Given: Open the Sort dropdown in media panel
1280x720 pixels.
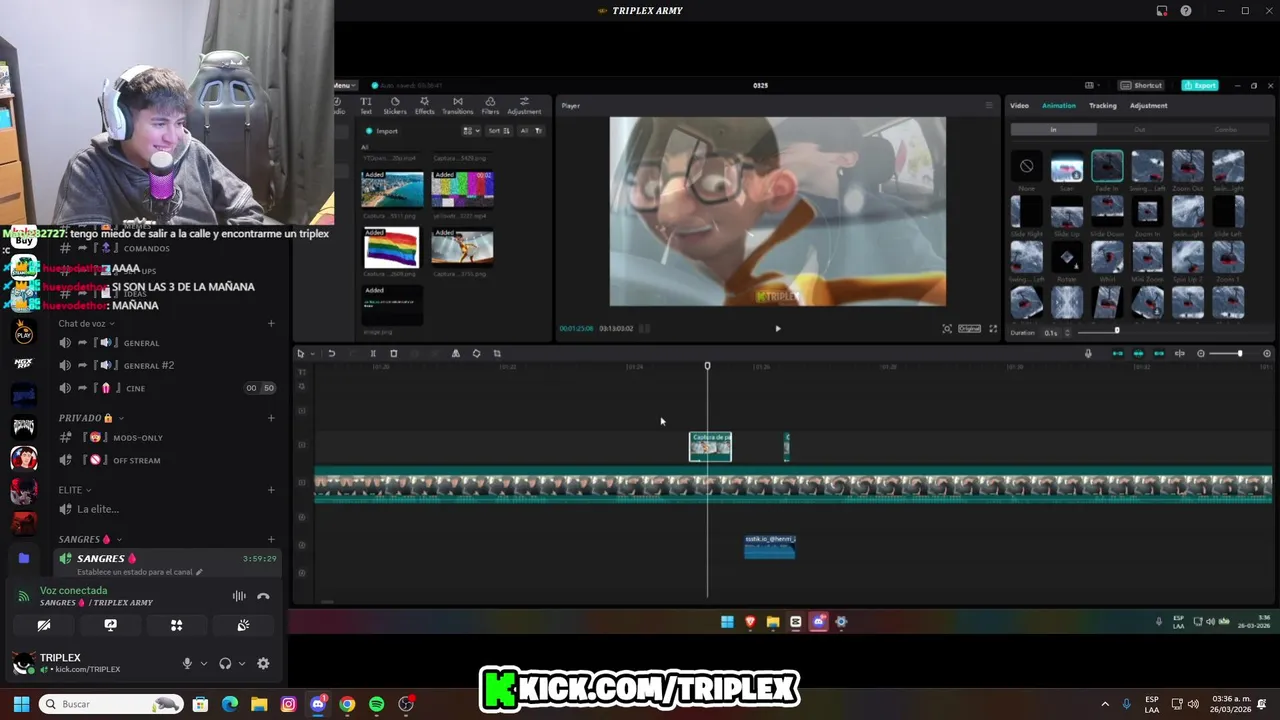Looking at the screenshot, I should (499, 131).
